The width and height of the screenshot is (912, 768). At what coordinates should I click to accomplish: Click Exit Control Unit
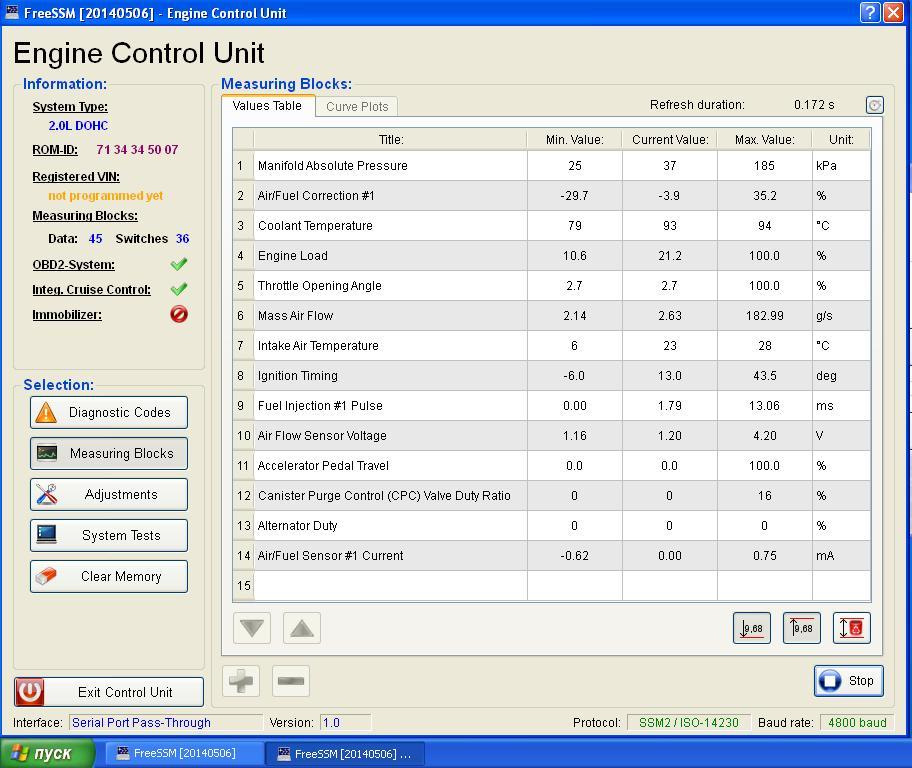pos(109,692)
